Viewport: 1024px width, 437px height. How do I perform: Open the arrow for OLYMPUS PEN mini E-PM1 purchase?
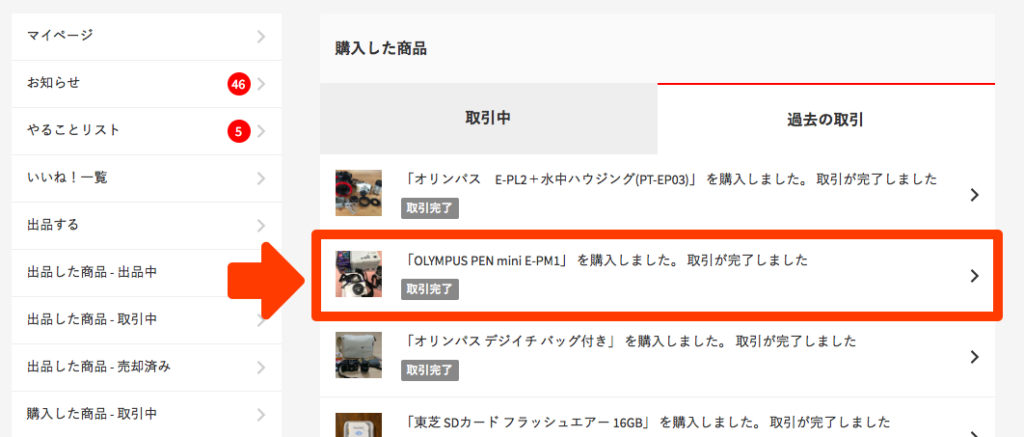tap(974, 276)
